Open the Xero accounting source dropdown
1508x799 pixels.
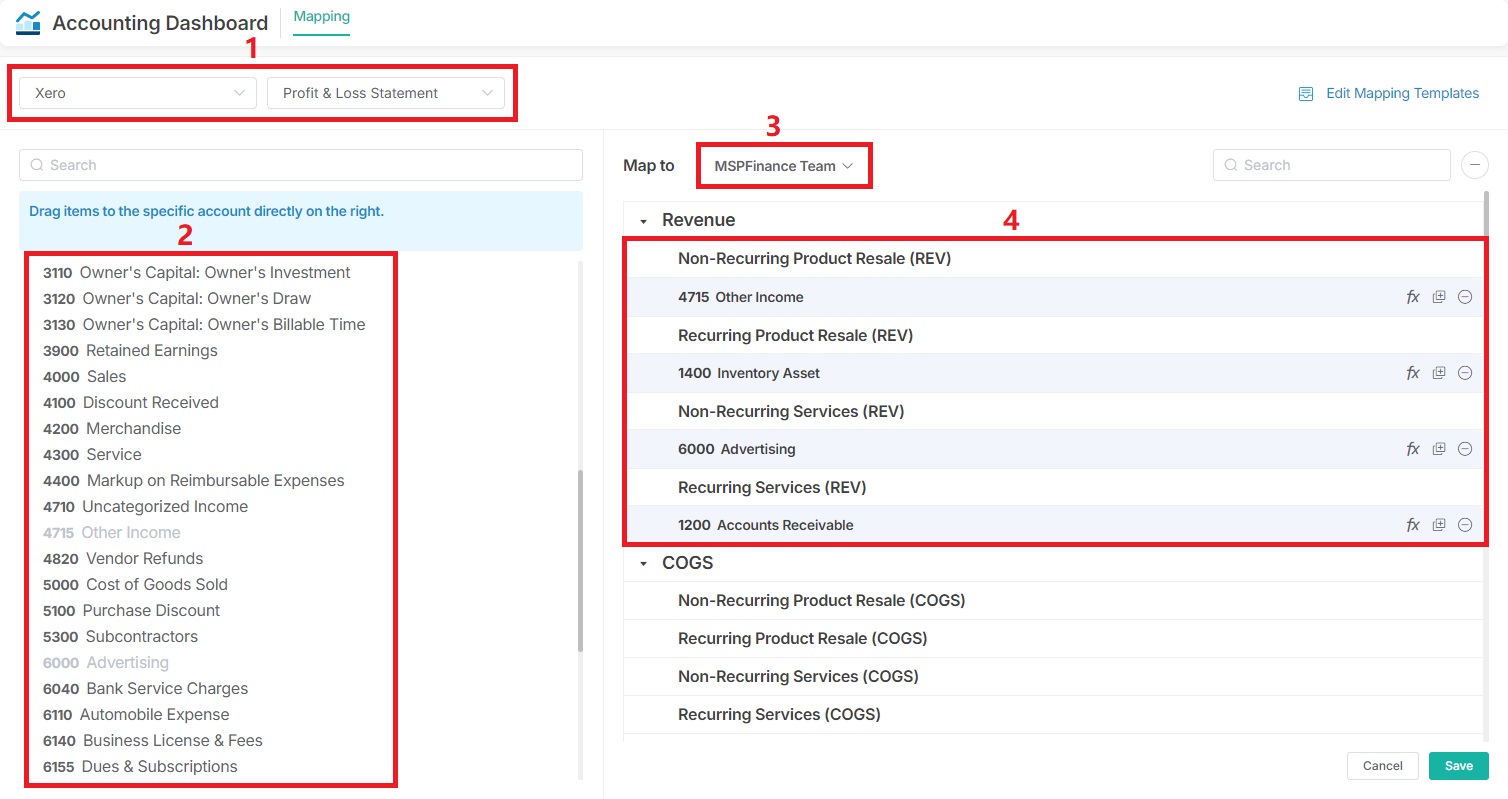coord(138,93)
